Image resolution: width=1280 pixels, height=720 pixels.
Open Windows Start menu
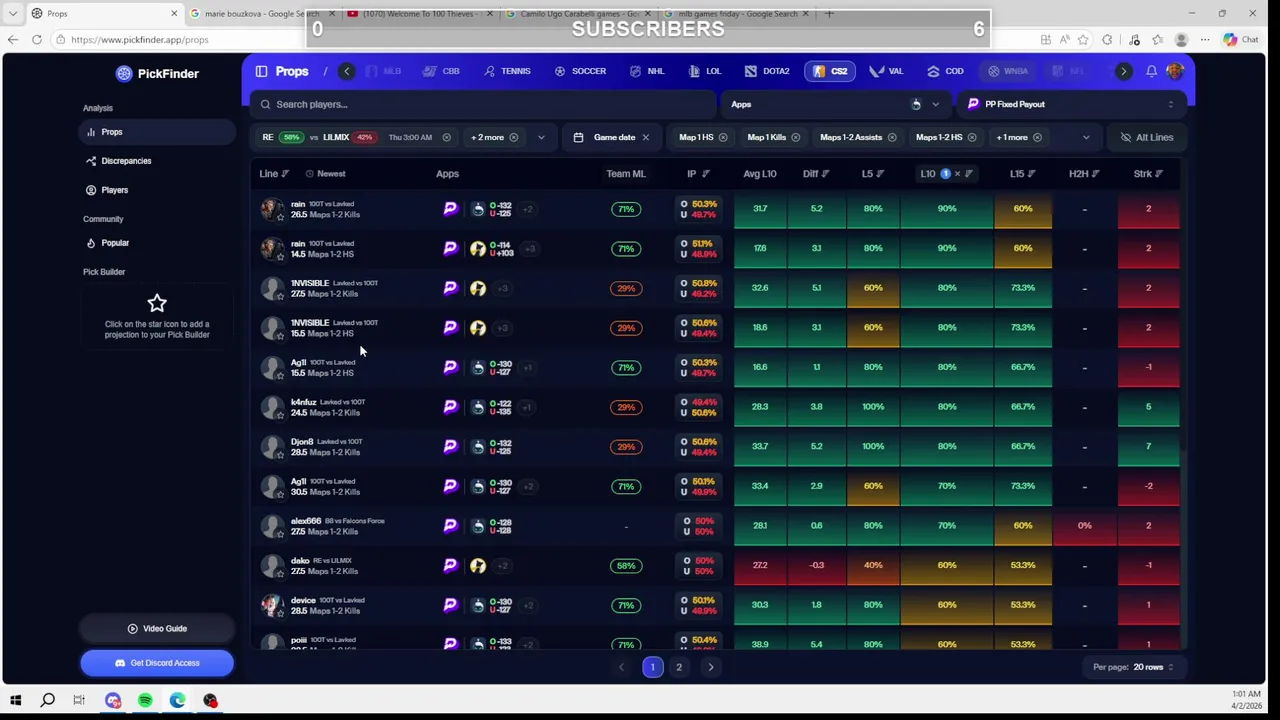click(15, 701)
